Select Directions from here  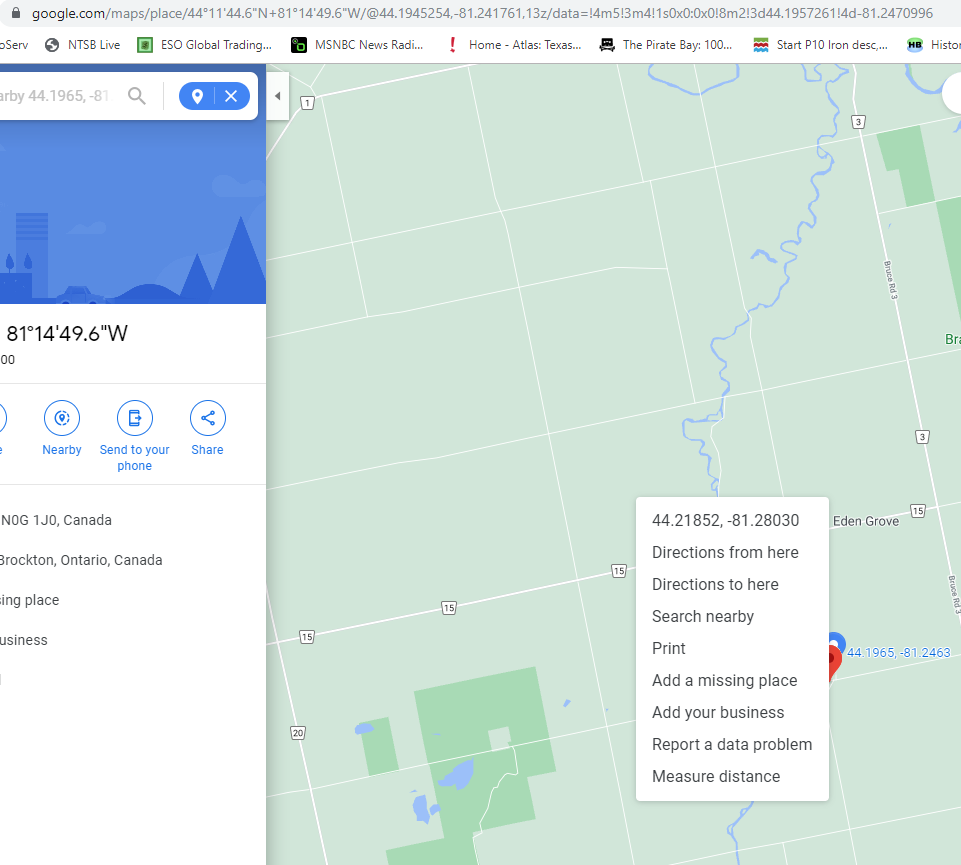725,552
